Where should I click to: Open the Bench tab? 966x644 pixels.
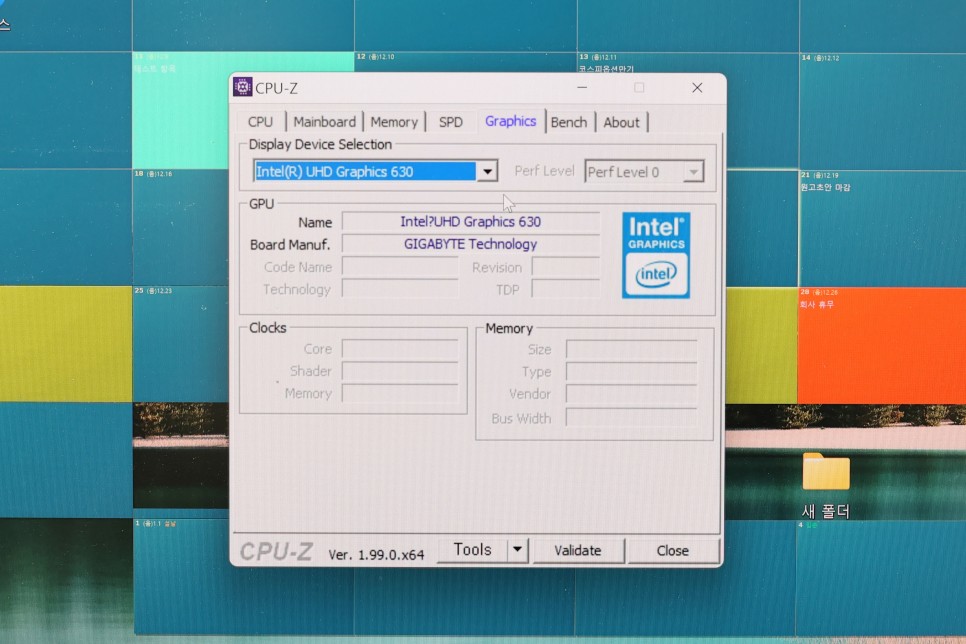pyautogui.click(x=569, y=122)
